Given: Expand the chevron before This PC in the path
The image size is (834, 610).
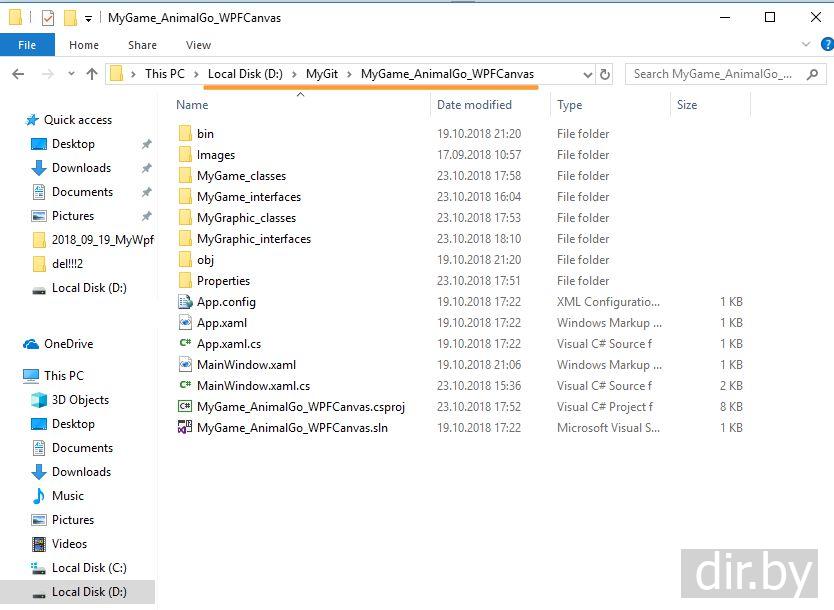Looking at the screenshot, I should 134,74.
